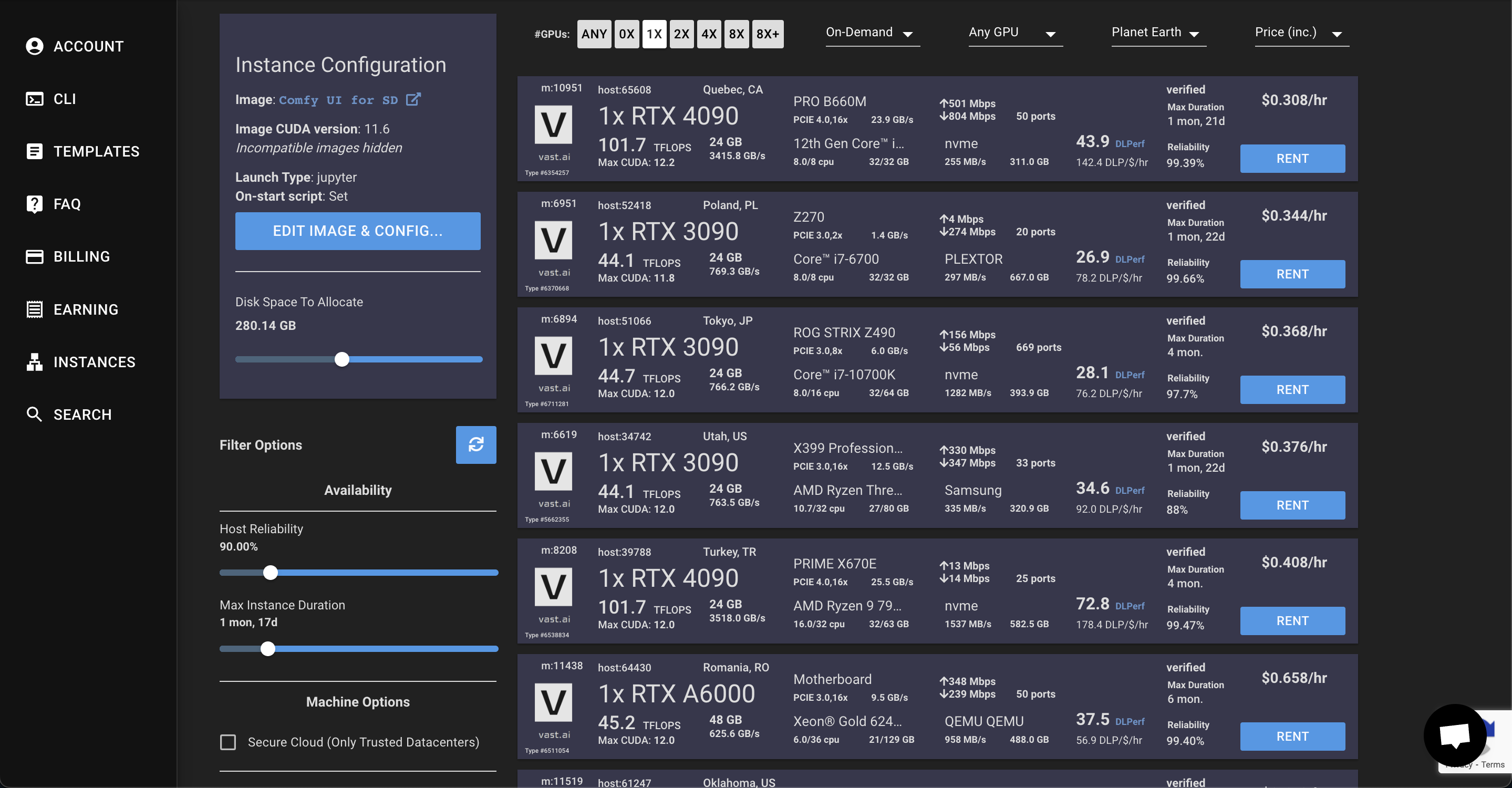
Task: Click the Templates sidebar icon
Action: [34, 151]
